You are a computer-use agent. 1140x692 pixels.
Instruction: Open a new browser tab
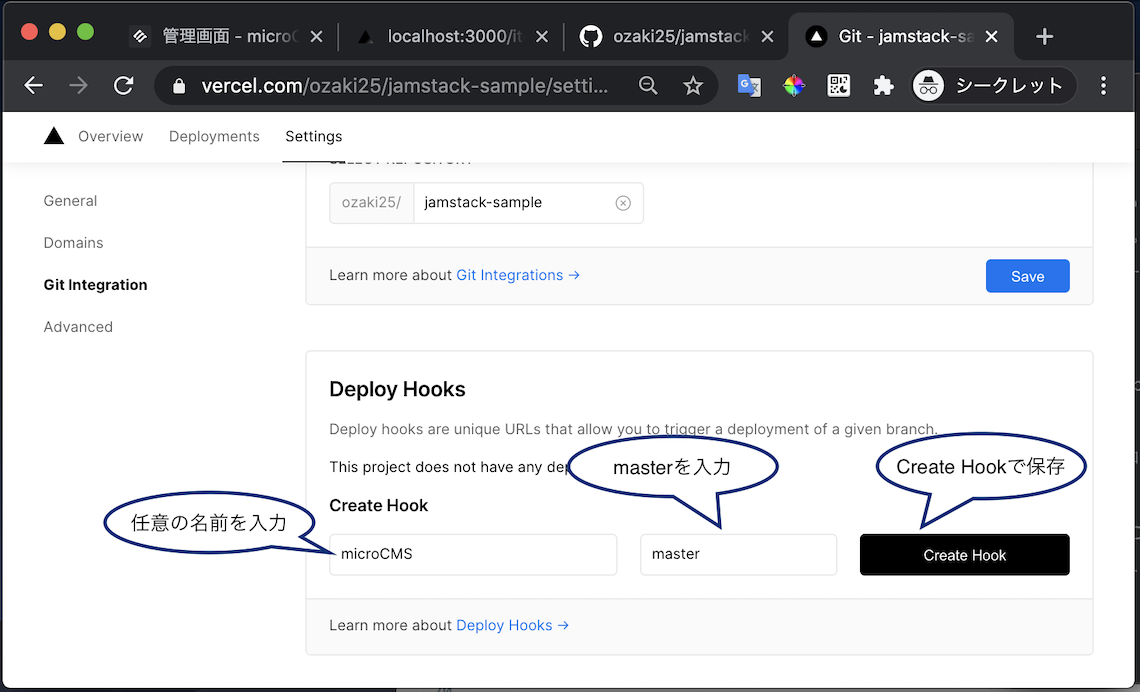1044,36
